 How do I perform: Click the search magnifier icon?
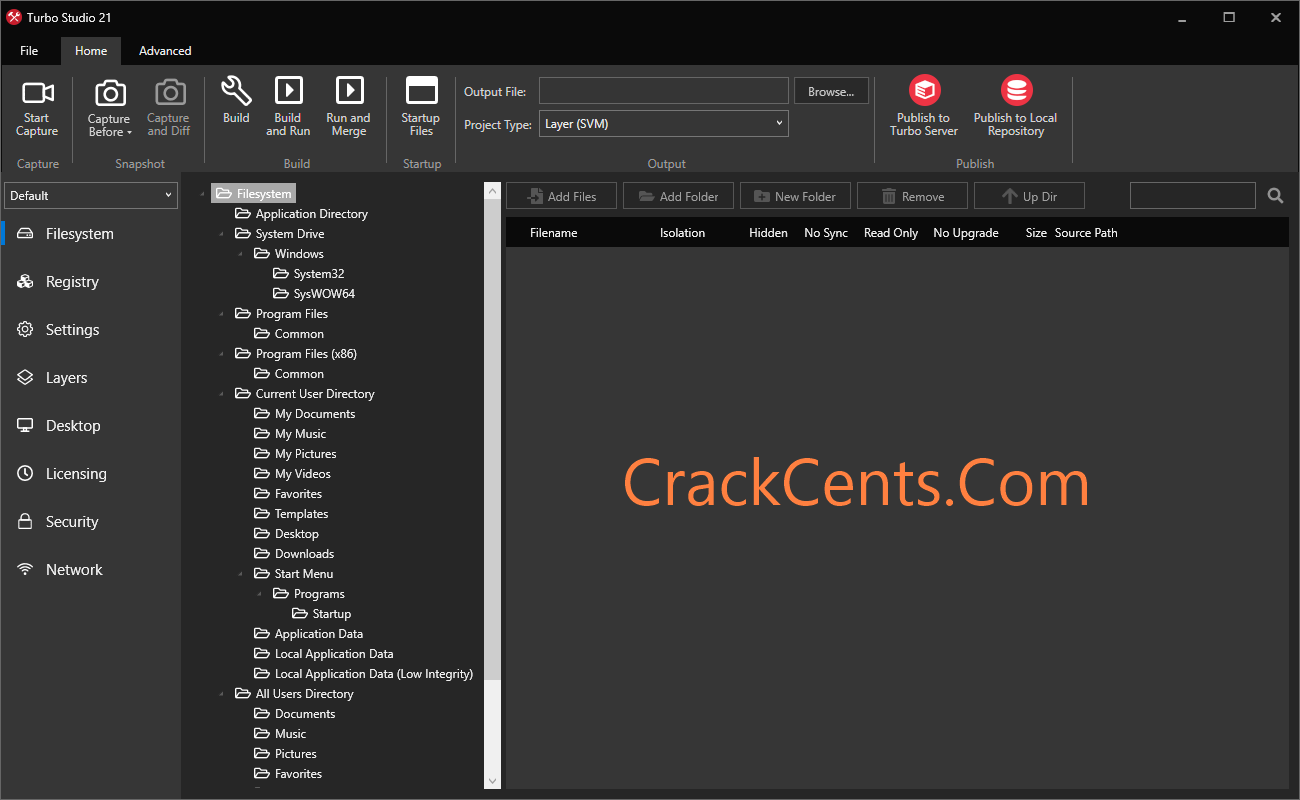tap(1275, 196)
